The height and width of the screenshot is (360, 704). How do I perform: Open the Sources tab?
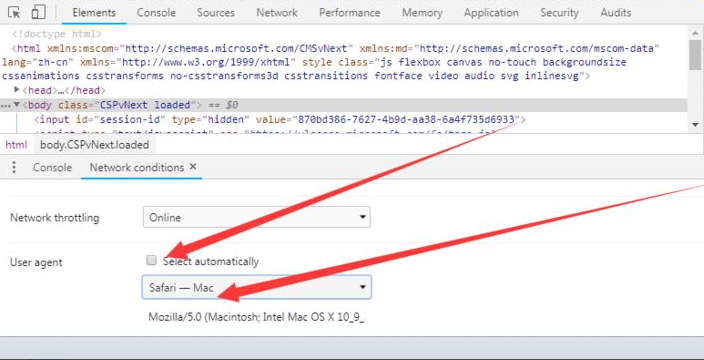(x=216, y=13)
